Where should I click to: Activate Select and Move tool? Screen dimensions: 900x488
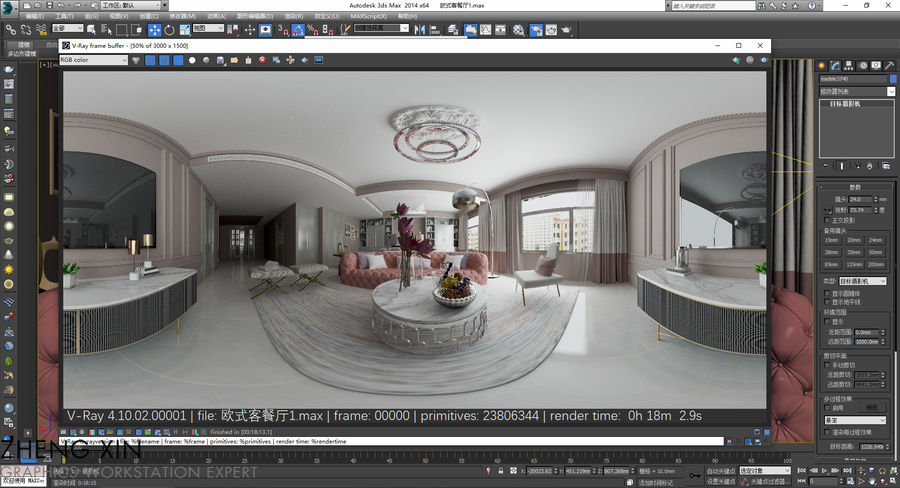click(154, 30)
